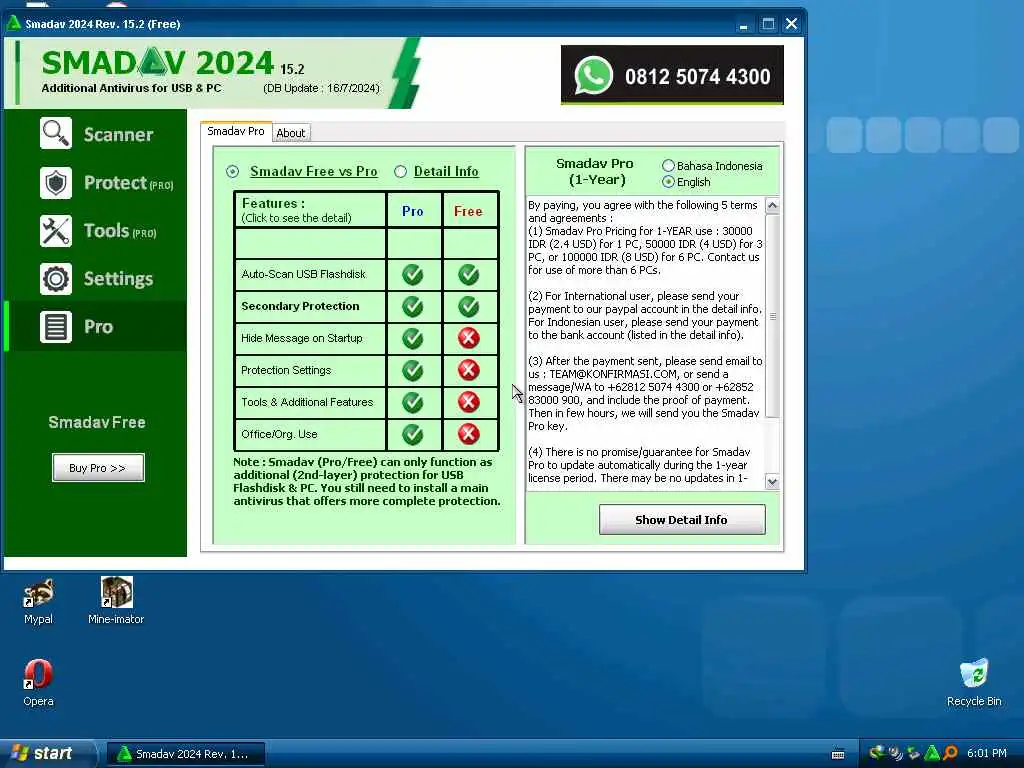
Task: Click the Pro column header
Action: coord(413,211)
